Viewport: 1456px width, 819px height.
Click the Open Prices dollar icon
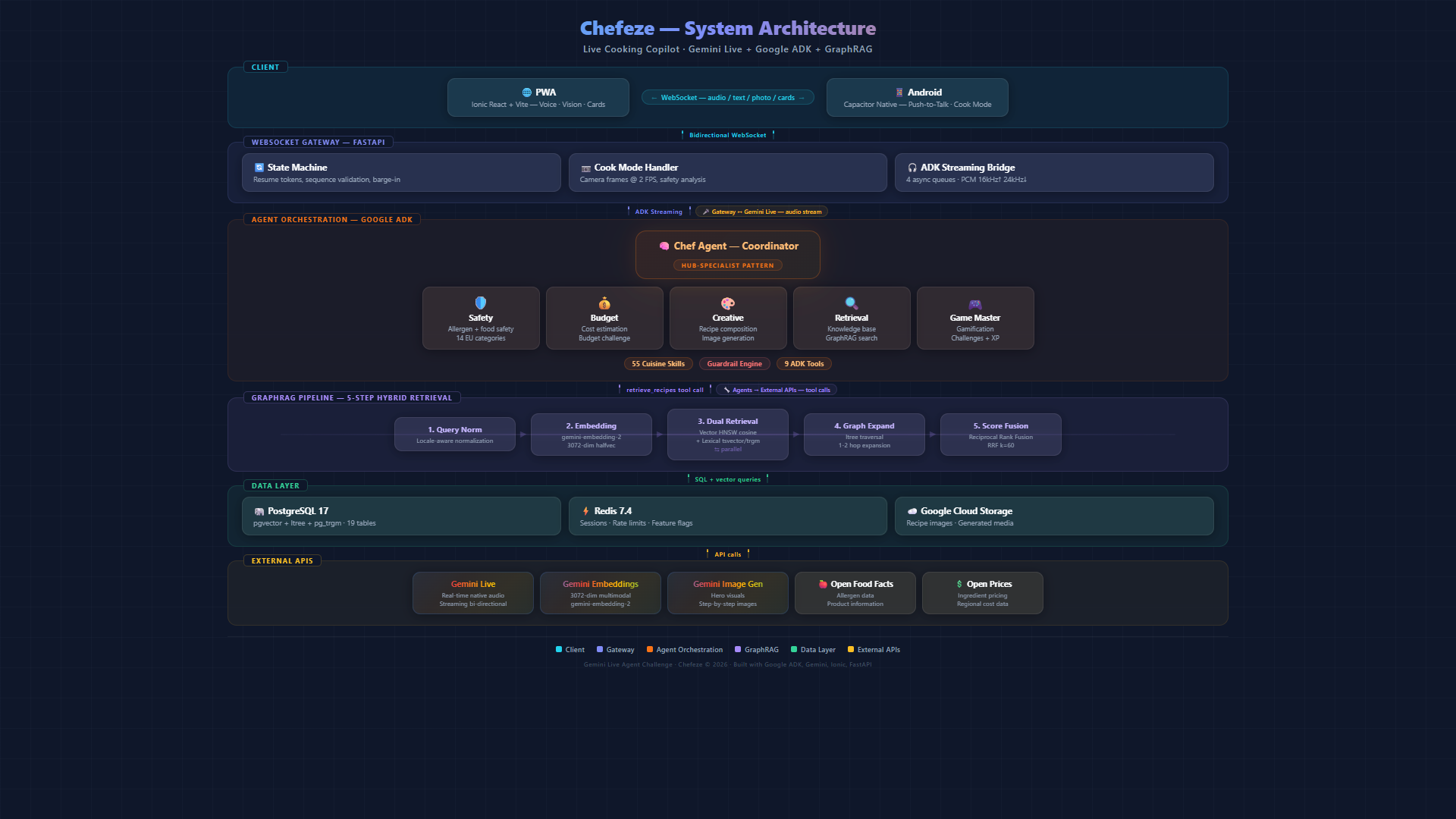(959, 585)
